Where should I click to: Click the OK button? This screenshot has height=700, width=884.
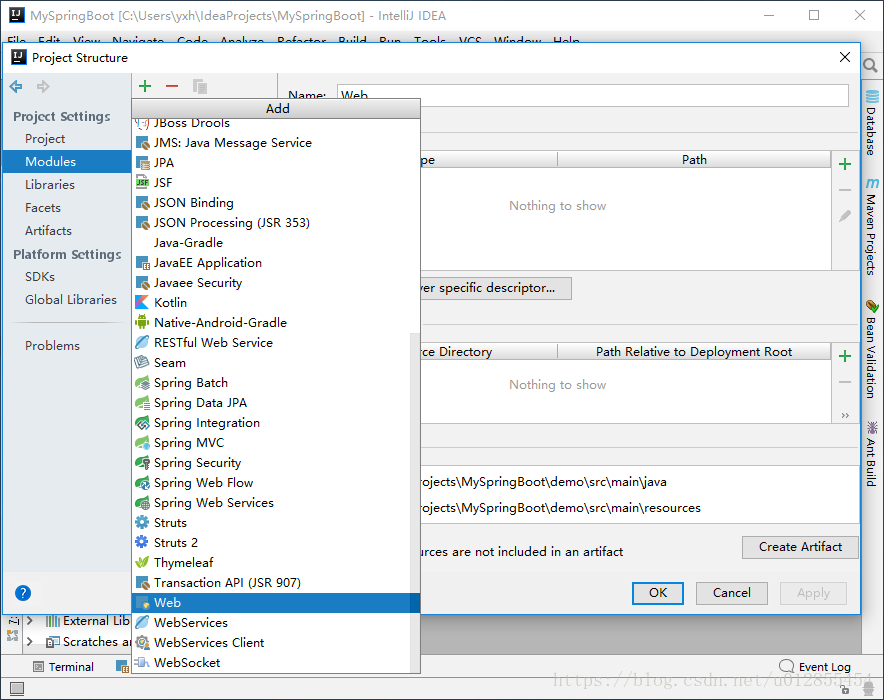pyautogui.click(x=657, y=593)
